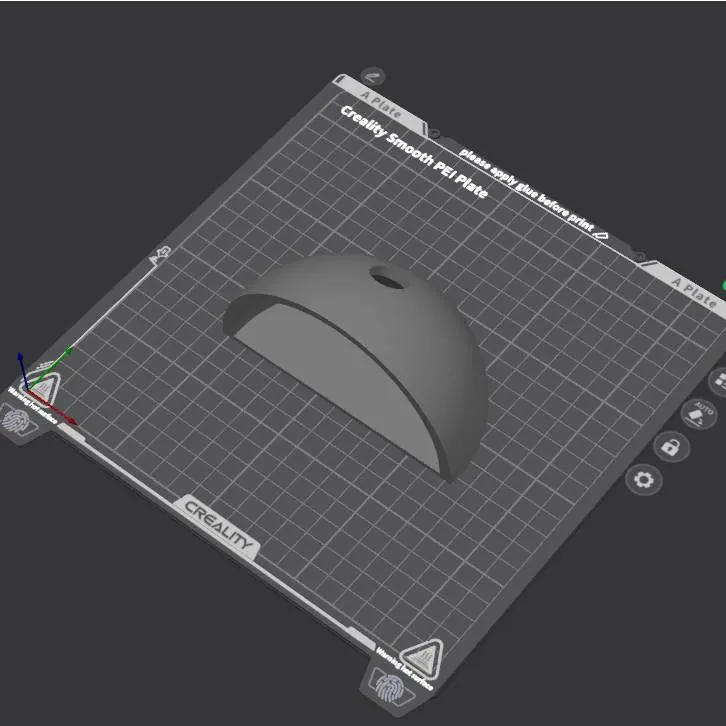Click the blue Z axis arrow

click(22, 369)
